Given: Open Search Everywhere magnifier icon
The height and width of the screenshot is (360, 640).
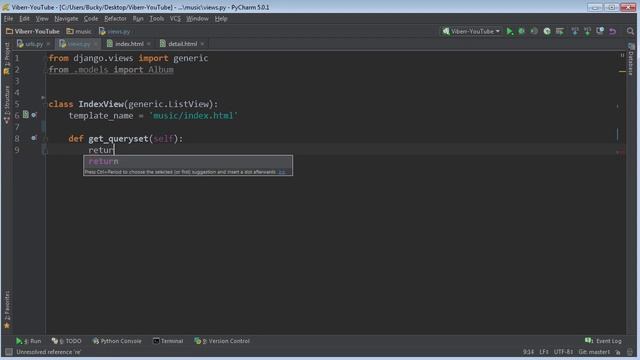Looking at the screenshot, I should (630, 31).
